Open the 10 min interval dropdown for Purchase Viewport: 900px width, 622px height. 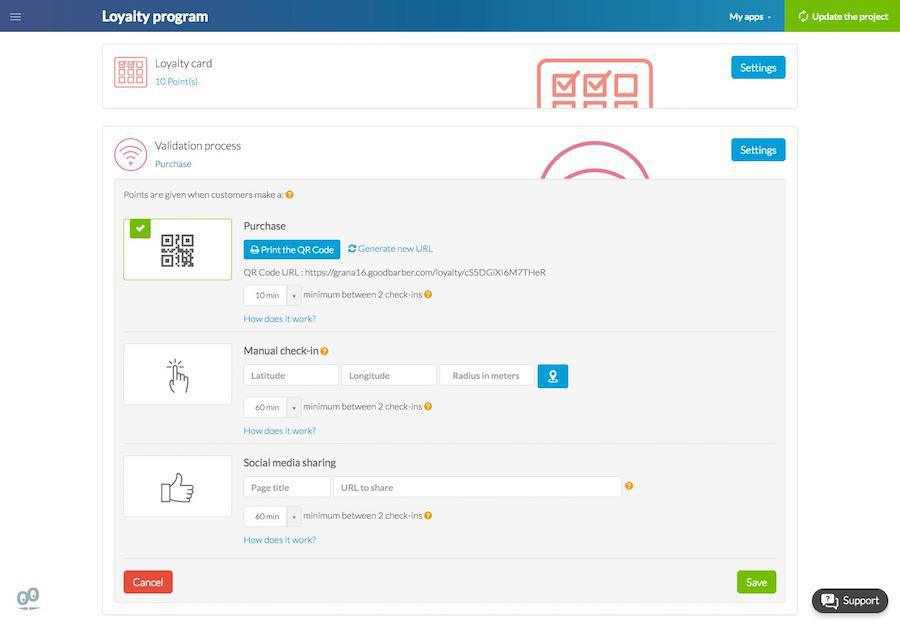[x=272, y=295]
